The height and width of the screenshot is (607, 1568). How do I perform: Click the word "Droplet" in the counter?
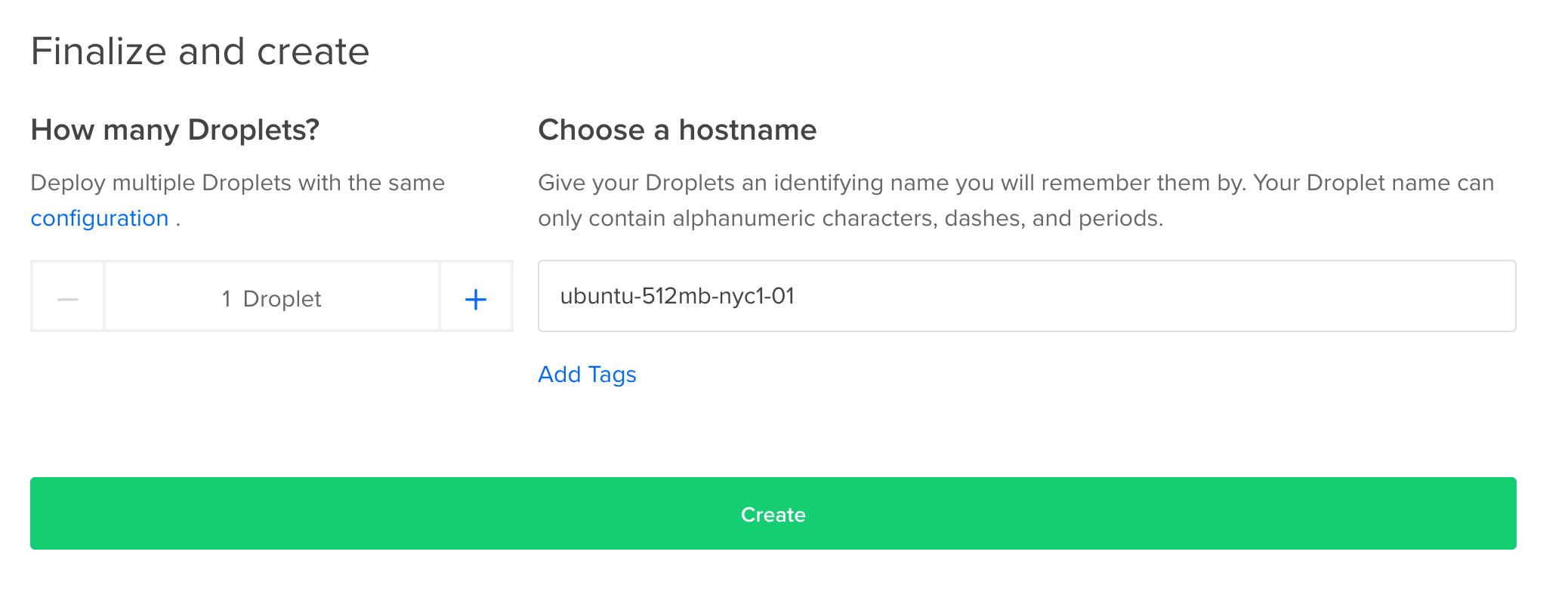[x=282, y=299]
